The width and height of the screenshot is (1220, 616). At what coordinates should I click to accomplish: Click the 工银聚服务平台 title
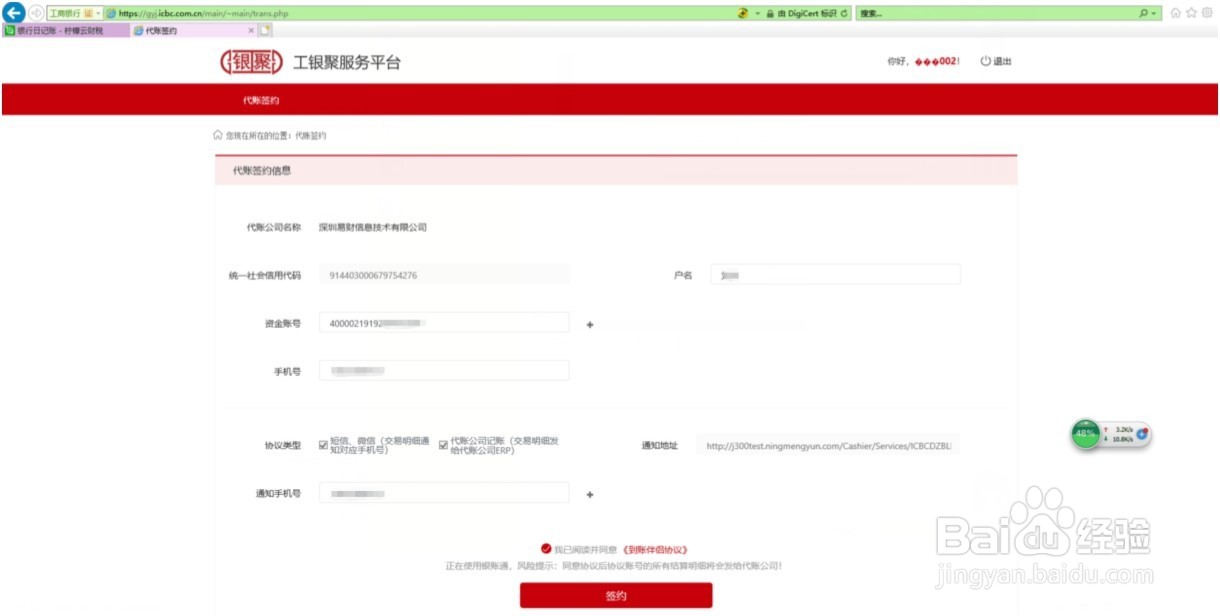coord(347,62)
